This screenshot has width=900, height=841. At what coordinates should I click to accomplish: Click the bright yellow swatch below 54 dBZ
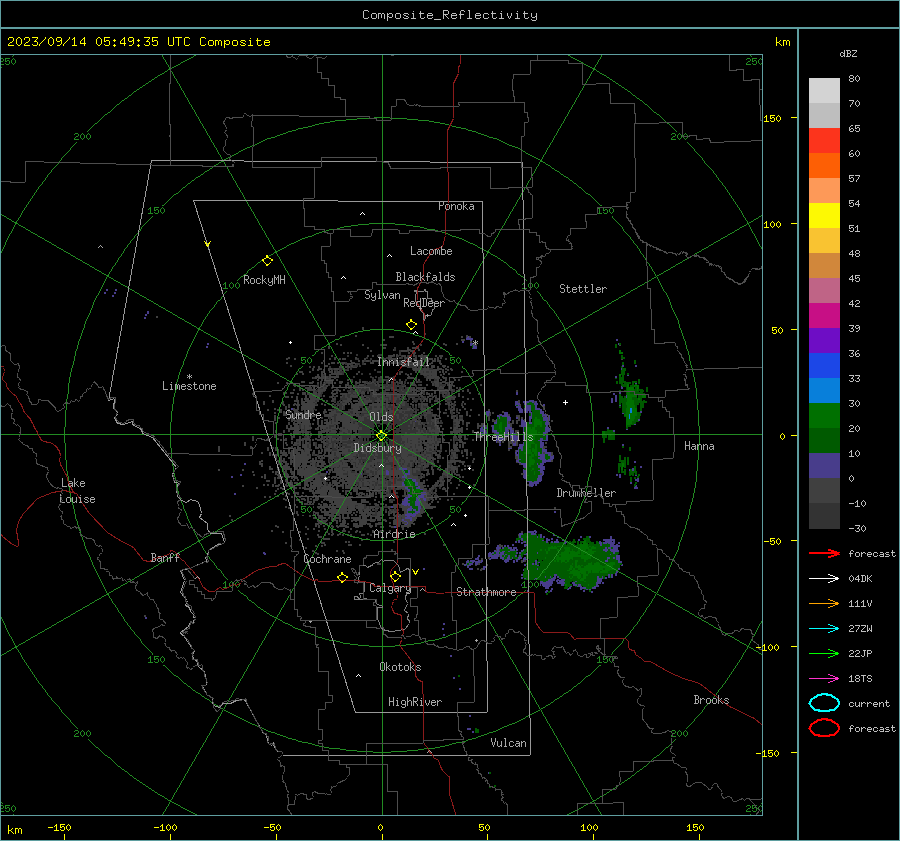824,215
